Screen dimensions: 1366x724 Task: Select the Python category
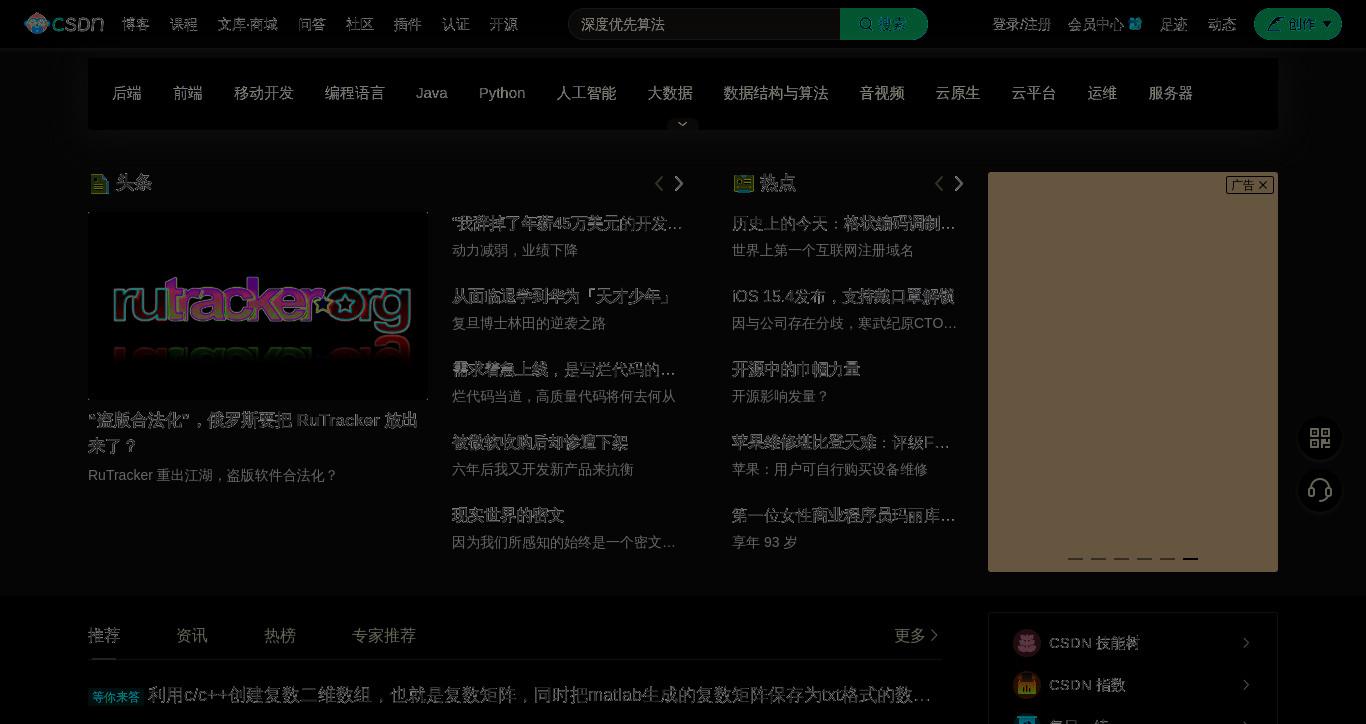(502, 93)
